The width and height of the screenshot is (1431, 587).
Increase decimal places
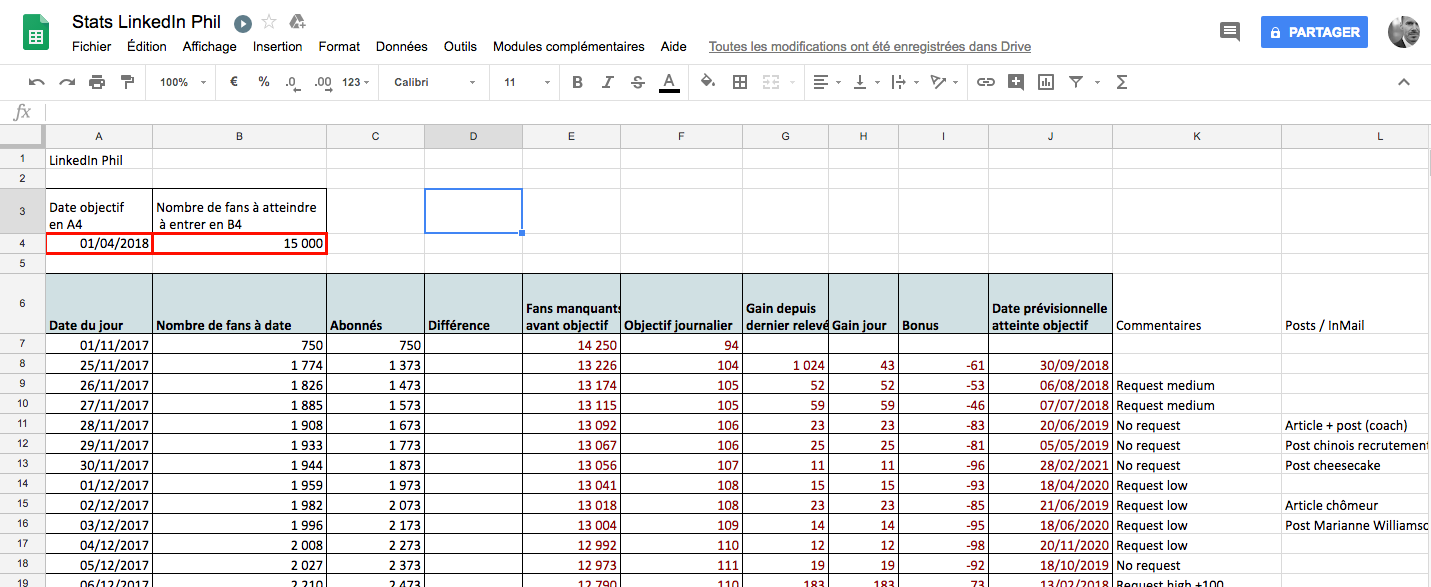pyautogui.click(x=322, y=82)
